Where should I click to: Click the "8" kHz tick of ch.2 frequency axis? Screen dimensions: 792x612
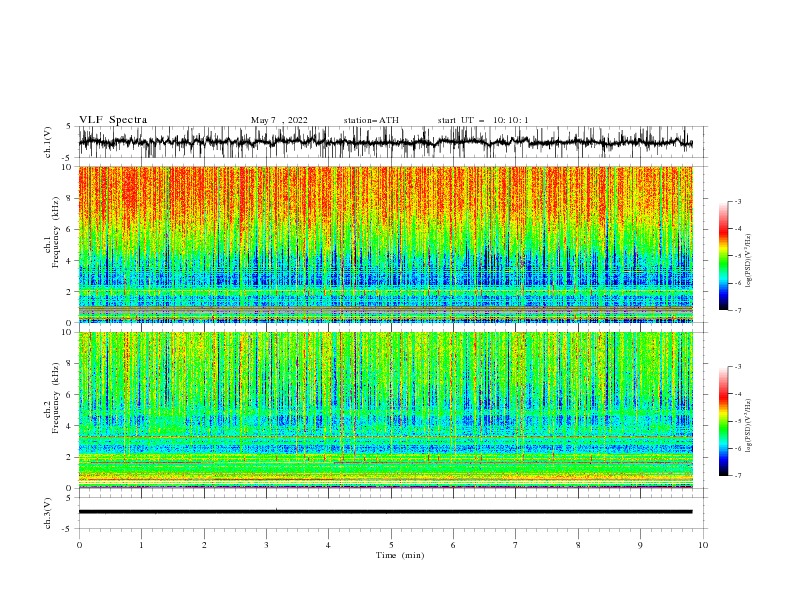(x=69, y=364)
